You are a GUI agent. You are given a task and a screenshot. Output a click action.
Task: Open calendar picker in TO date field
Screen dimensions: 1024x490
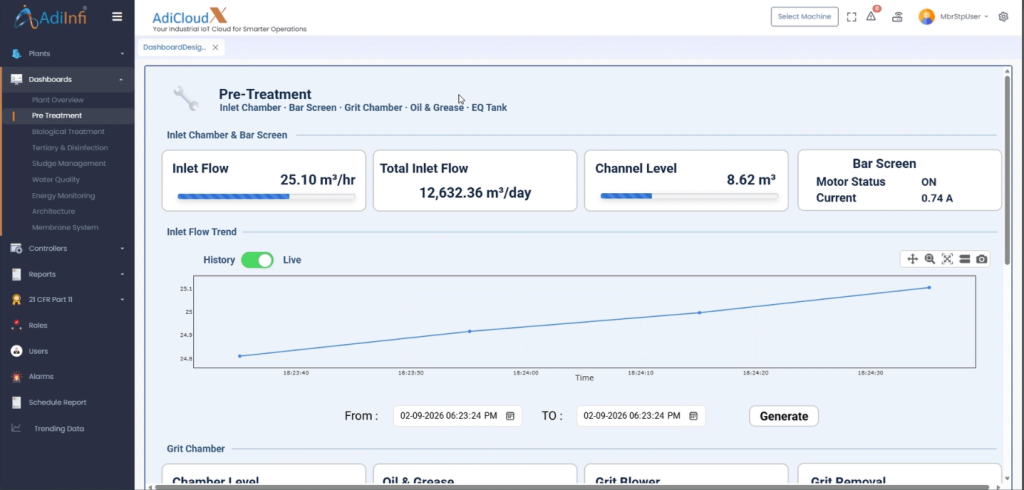694,416
